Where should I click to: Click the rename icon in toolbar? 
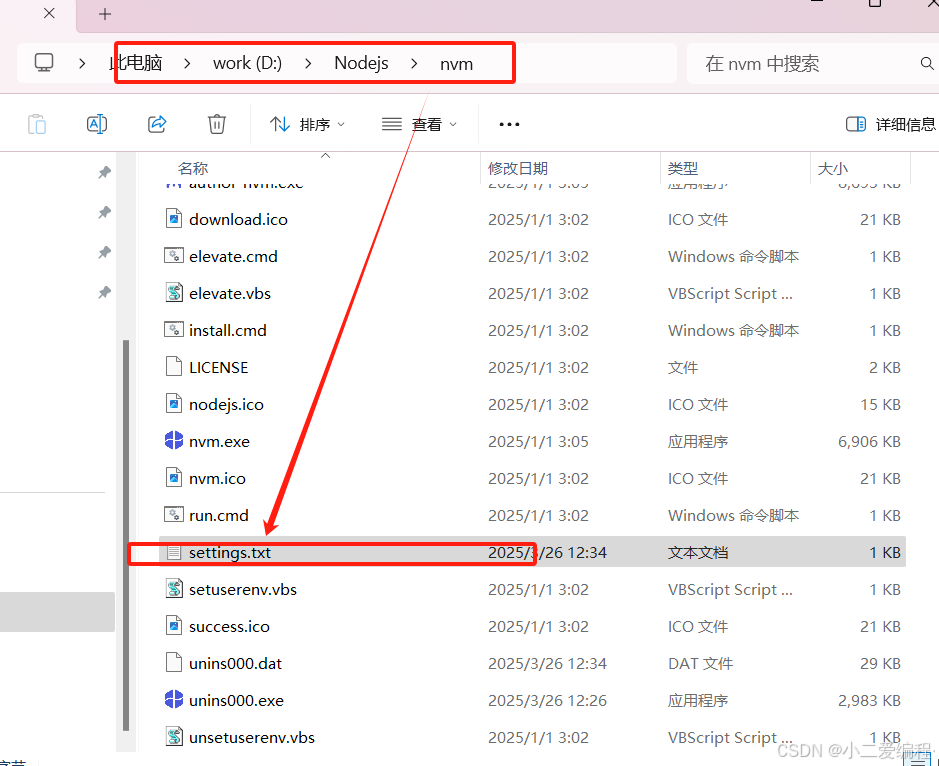click(97, 124)
